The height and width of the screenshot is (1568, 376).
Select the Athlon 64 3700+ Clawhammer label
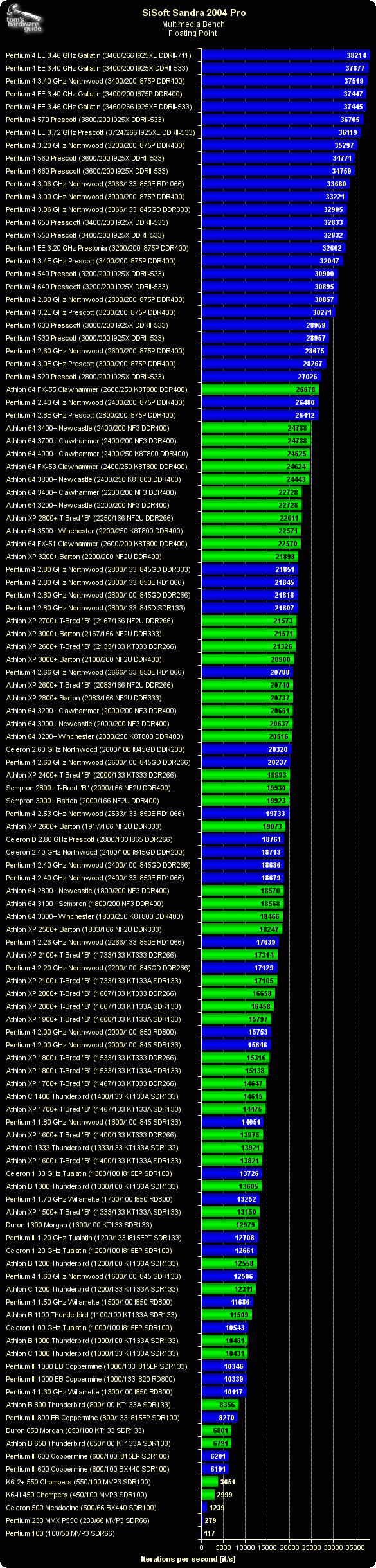point(91,441)
